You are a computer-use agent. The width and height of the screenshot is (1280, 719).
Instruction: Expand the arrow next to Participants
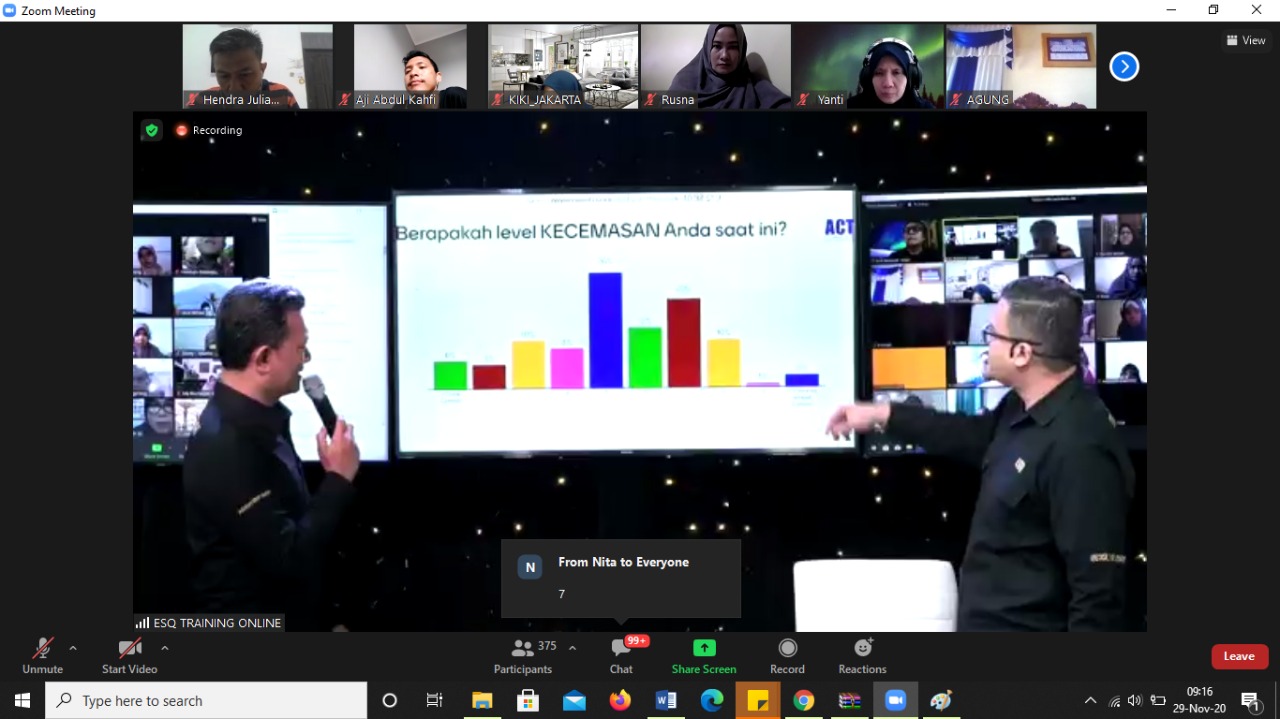click(x=572, y=648)
